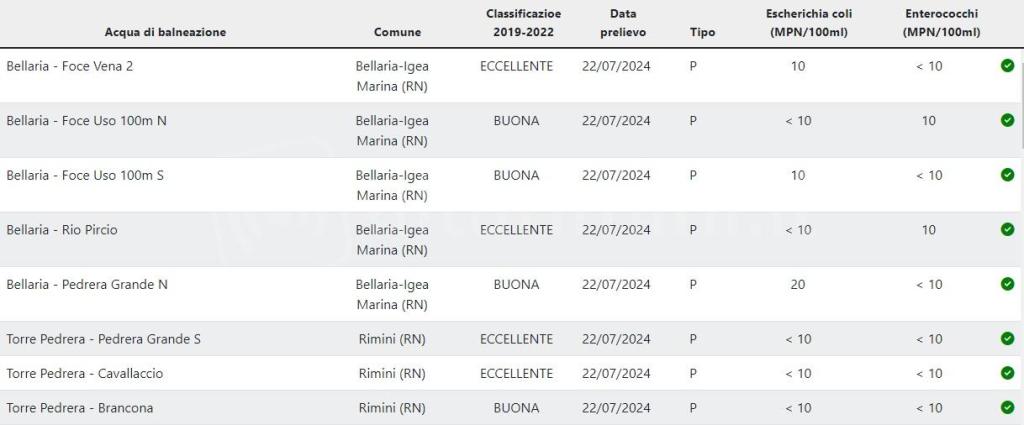This screenshot has width=1024, height=425.
Task: Click green check icon for Pedrera Grande S
Action: [x=1007, y=339]
